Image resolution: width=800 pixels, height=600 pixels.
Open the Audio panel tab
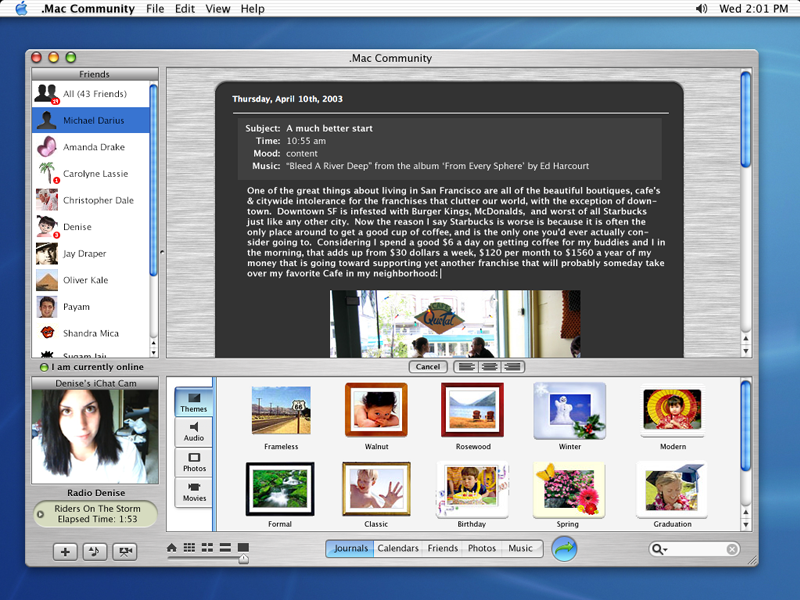coord(193,432)
